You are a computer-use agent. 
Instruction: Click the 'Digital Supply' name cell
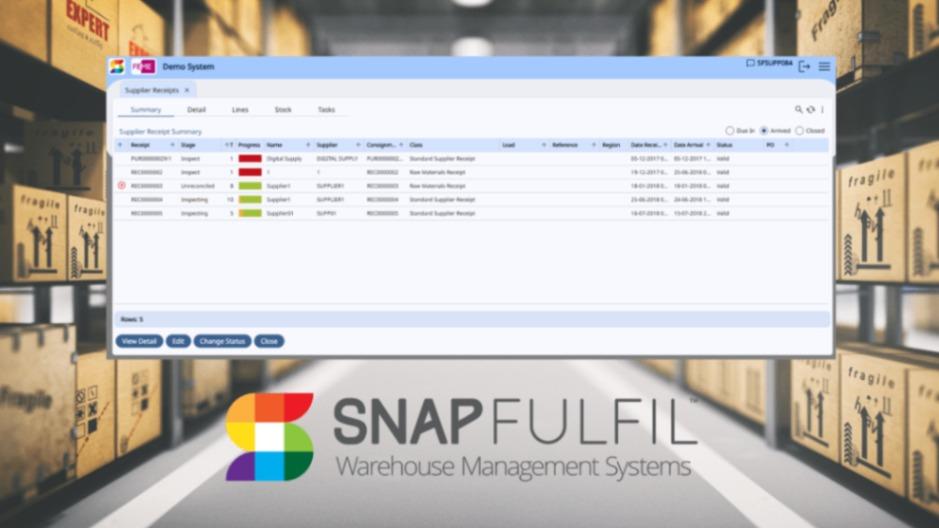(x=284, y=159)
